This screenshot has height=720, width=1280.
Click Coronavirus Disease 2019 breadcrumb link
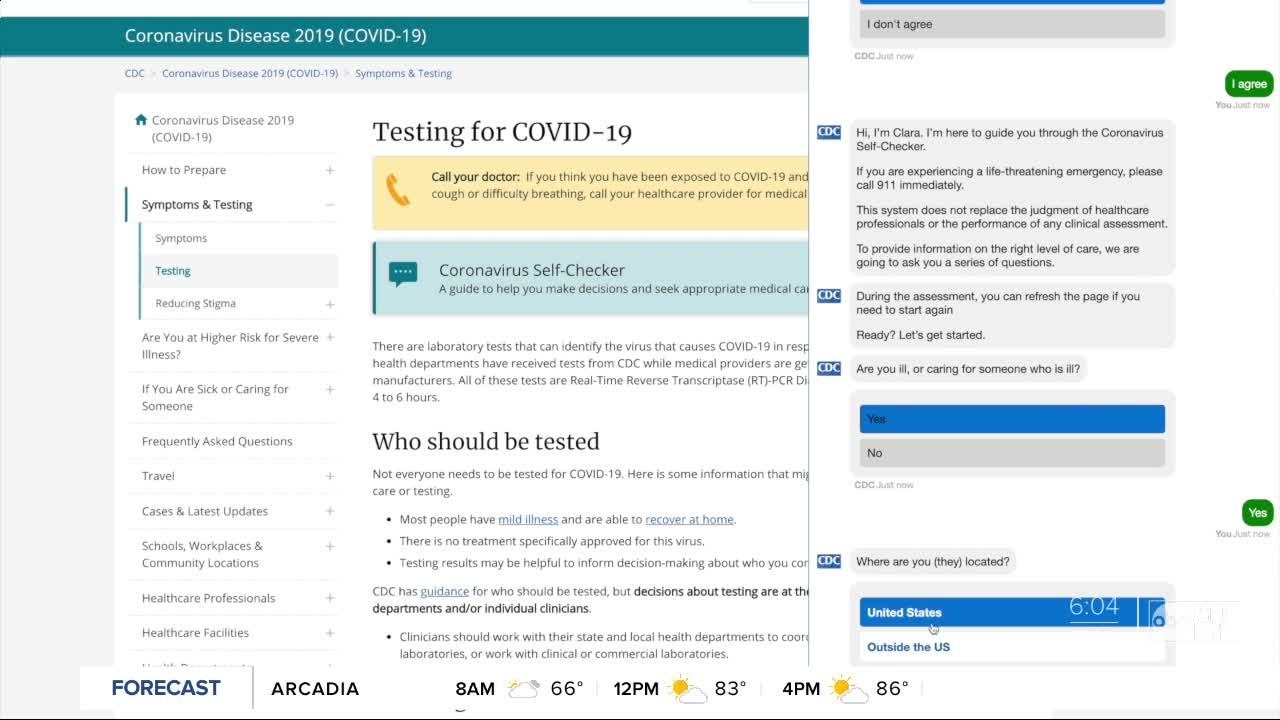click(x=250, y=73)
